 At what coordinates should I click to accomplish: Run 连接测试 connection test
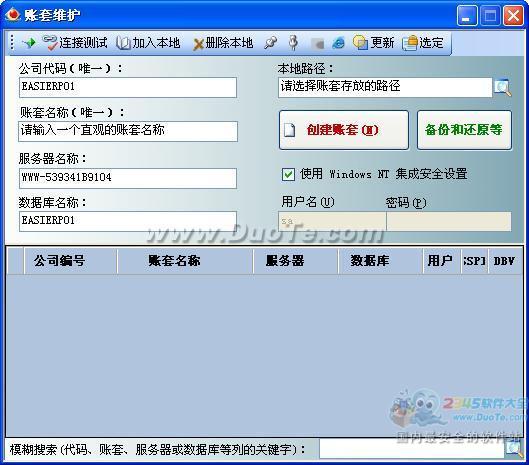pyautogui.click(x=75, y=43)
